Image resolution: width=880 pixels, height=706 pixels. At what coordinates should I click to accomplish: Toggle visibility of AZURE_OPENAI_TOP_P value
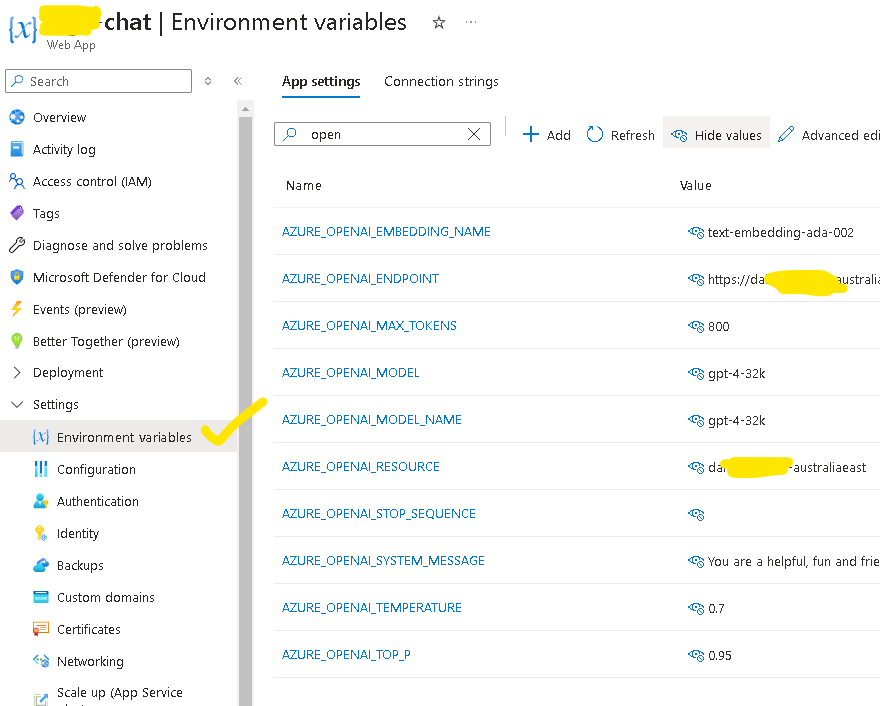coord(696,655)
